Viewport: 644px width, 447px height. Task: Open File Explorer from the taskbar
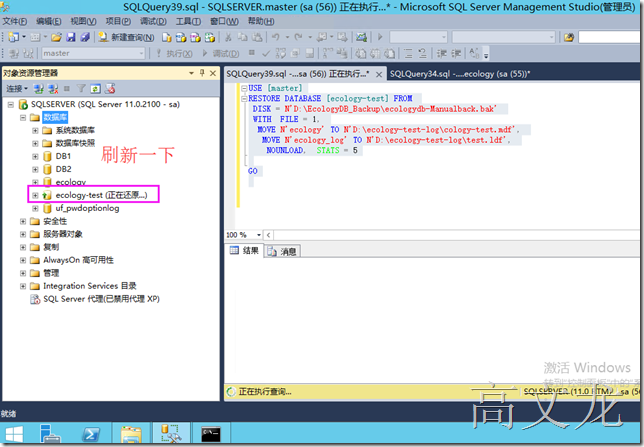[x=131, y=434]
